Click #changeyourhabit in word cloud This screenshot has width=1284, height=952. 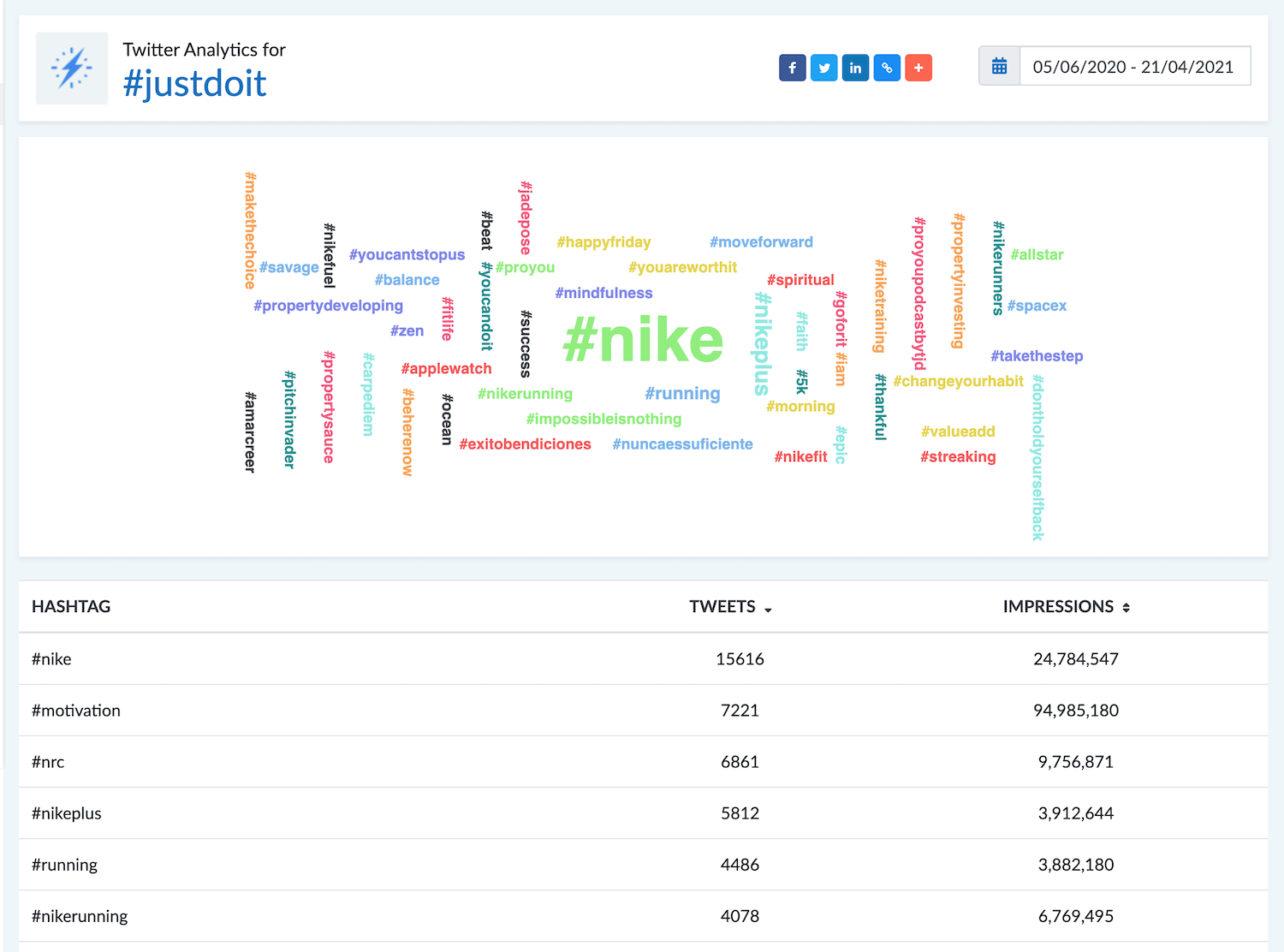958,381
